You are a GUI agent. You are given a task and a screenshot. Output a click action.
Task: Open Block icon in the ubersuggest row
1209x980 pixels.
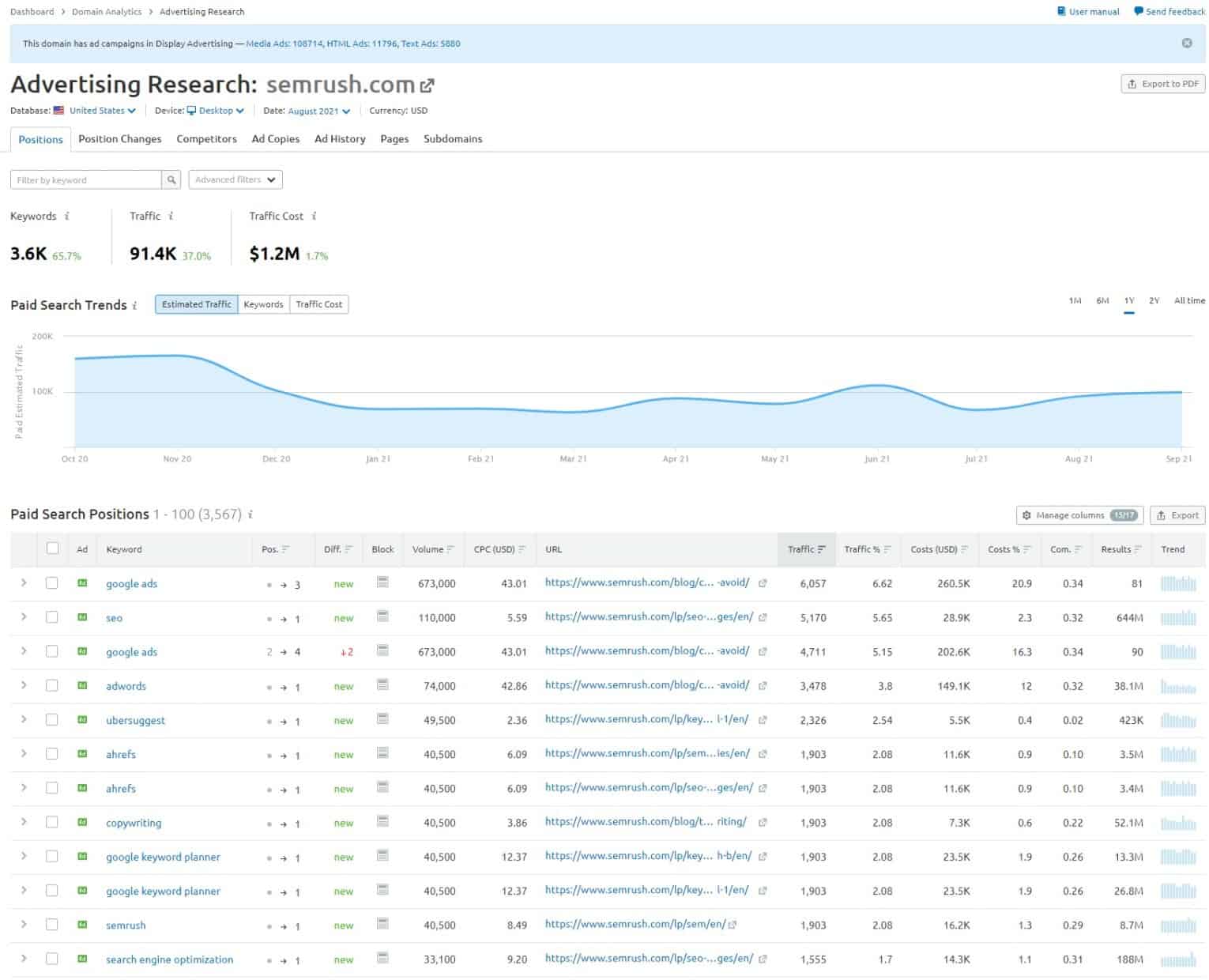[382, 718]
